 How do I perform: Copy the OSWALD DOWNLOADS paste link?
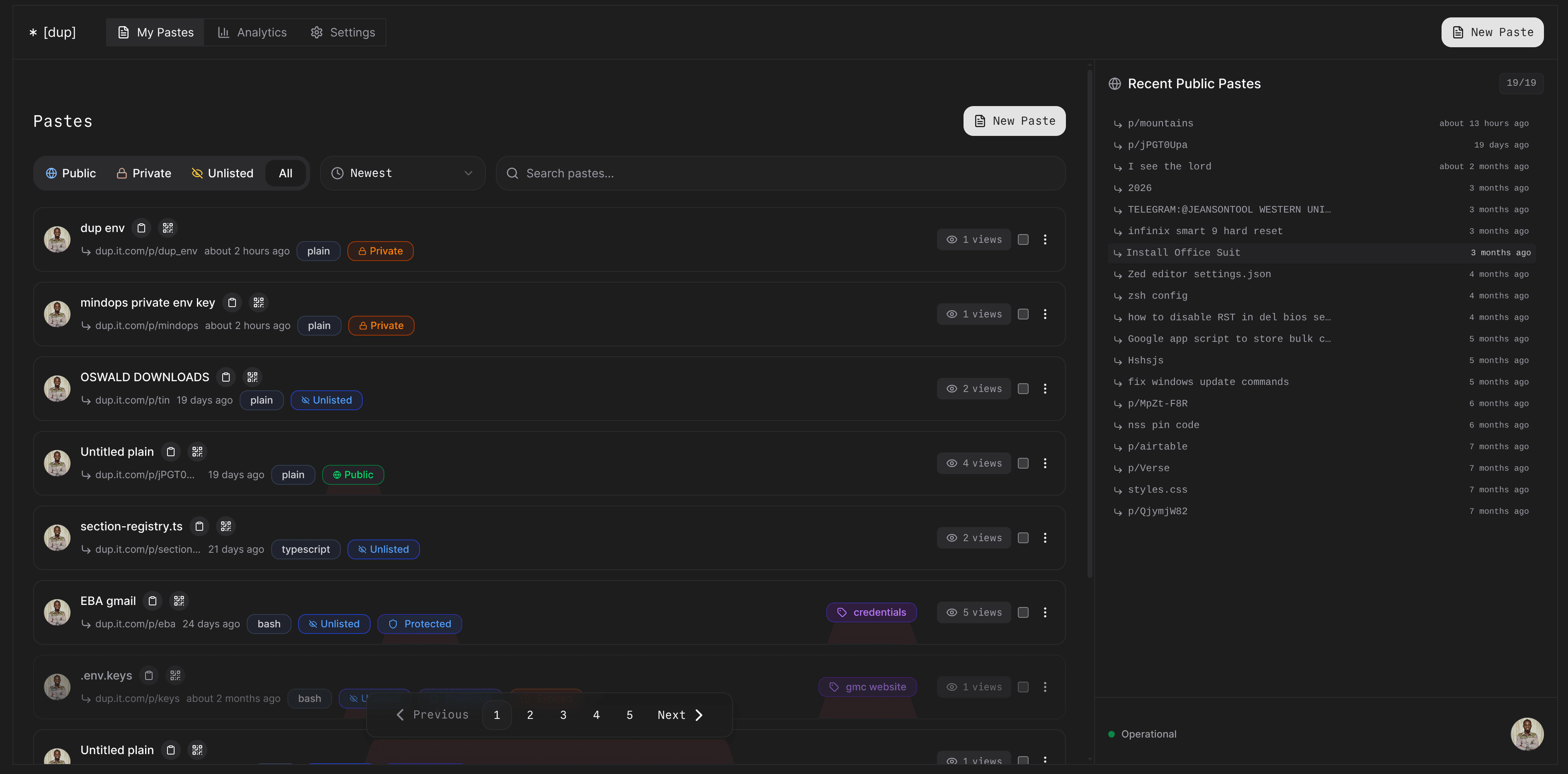225,377
